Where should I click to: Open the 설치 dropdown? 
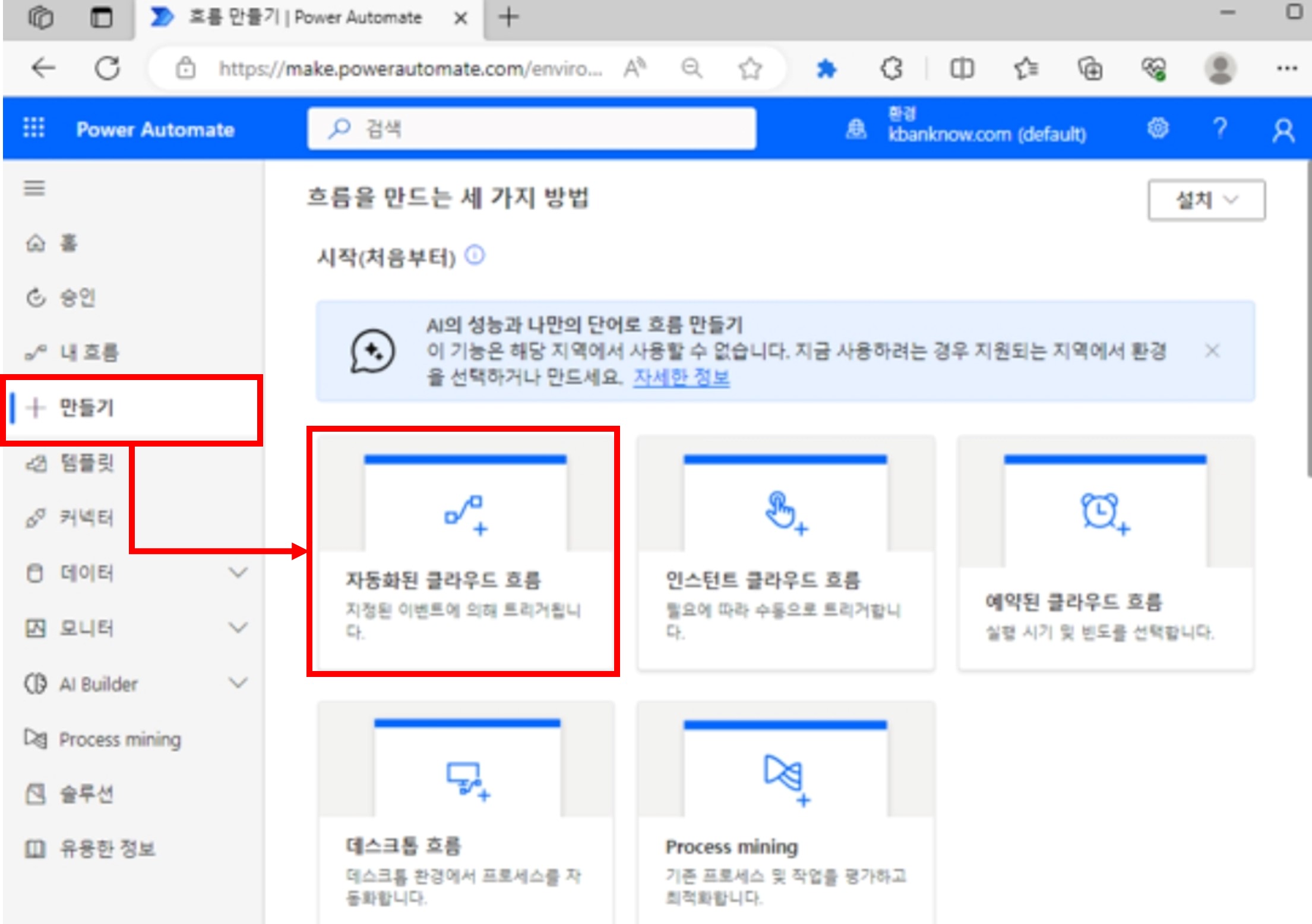(x=1206, y=200)
